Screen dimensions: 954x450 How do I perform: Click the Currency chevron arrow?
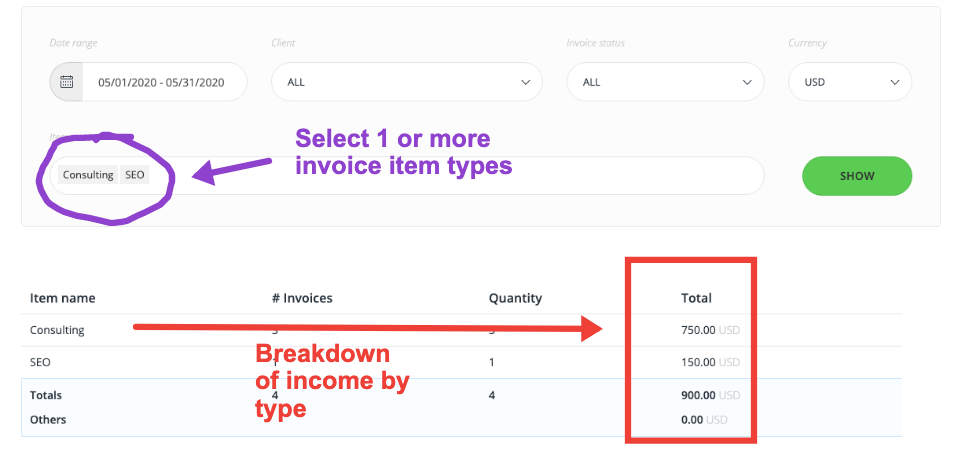pos(894,83)
